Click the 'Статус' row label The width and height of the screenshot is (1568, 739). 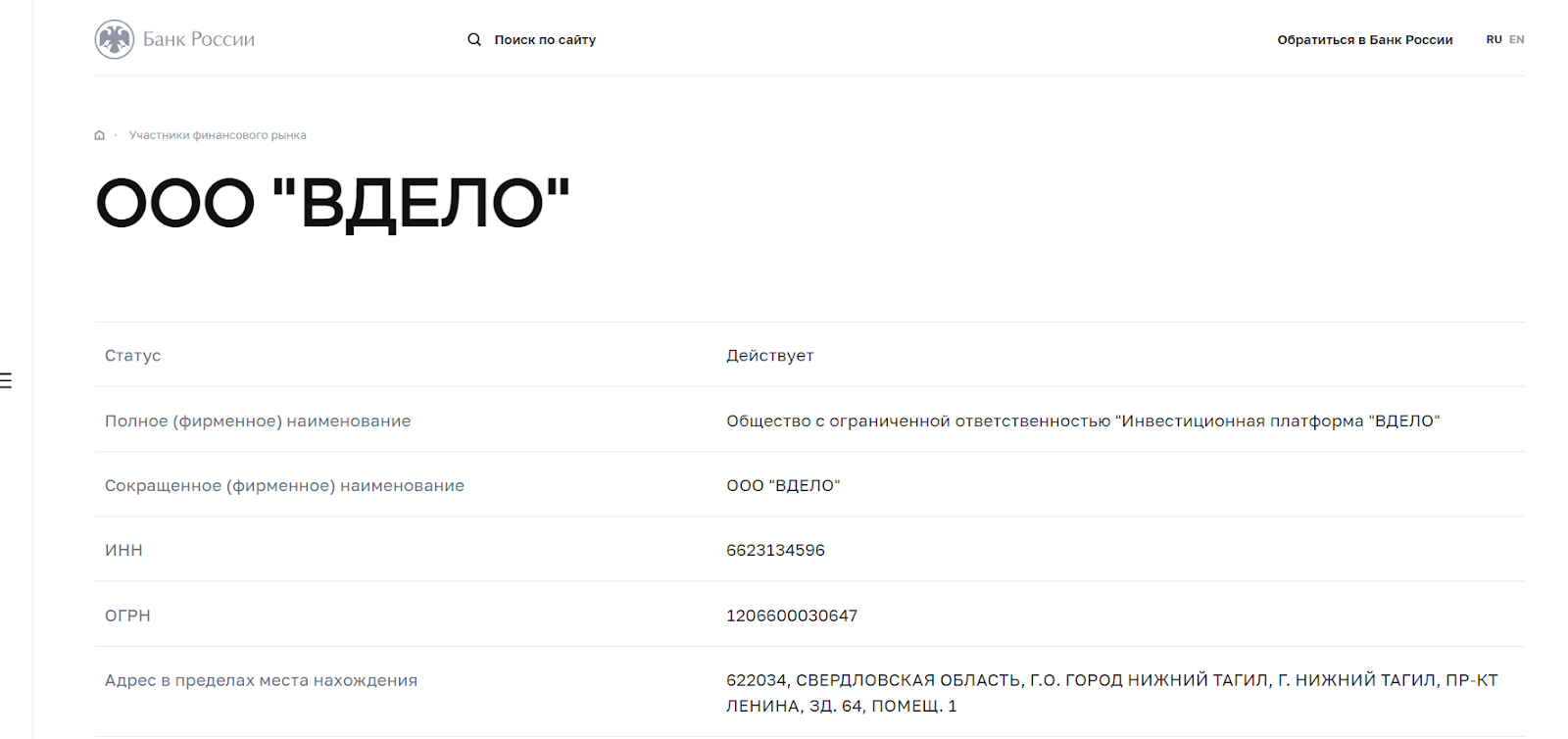click(x=132, y=356)
